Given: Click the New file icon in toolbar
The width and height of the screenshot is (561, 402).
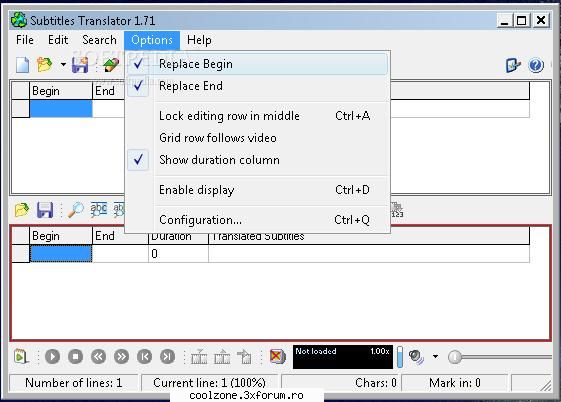Looking at the screenshot, I should [x=22, y=65].
